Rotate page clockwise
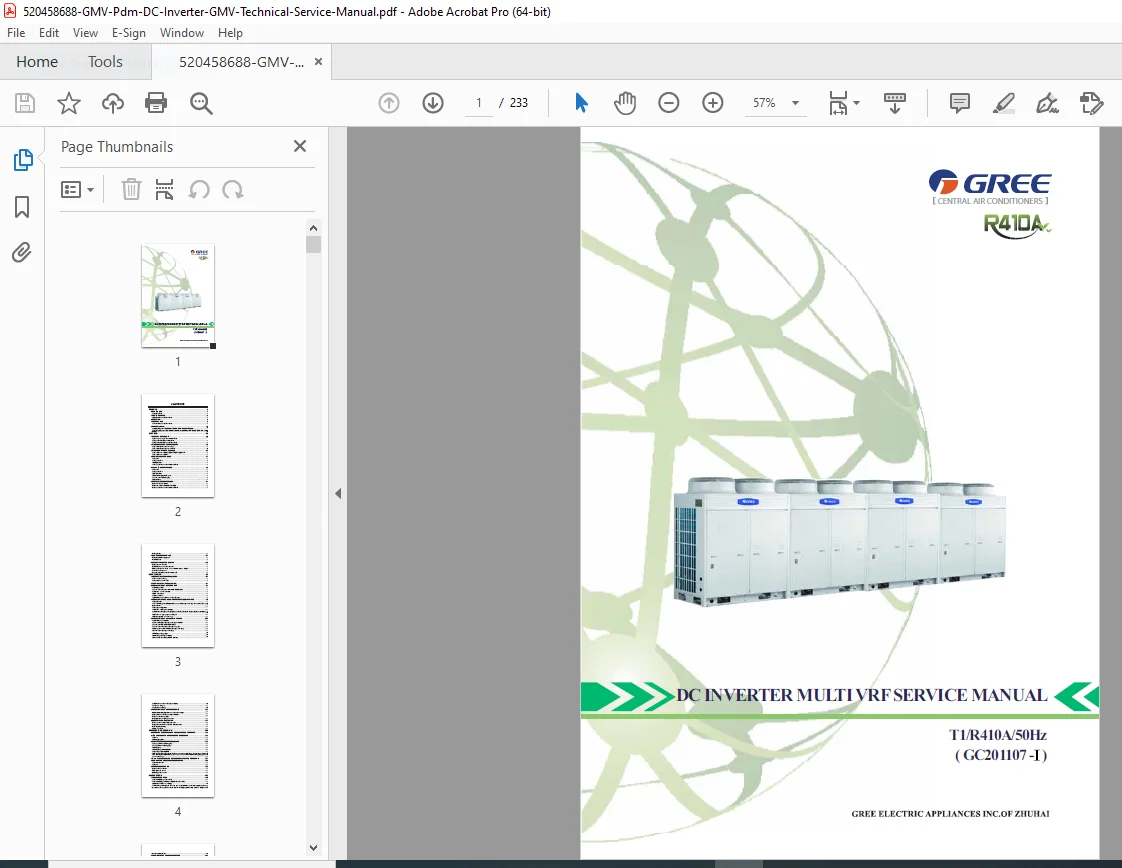This screenshot has width=1122, height=868. pyautogui.click(x=233, y=190)
